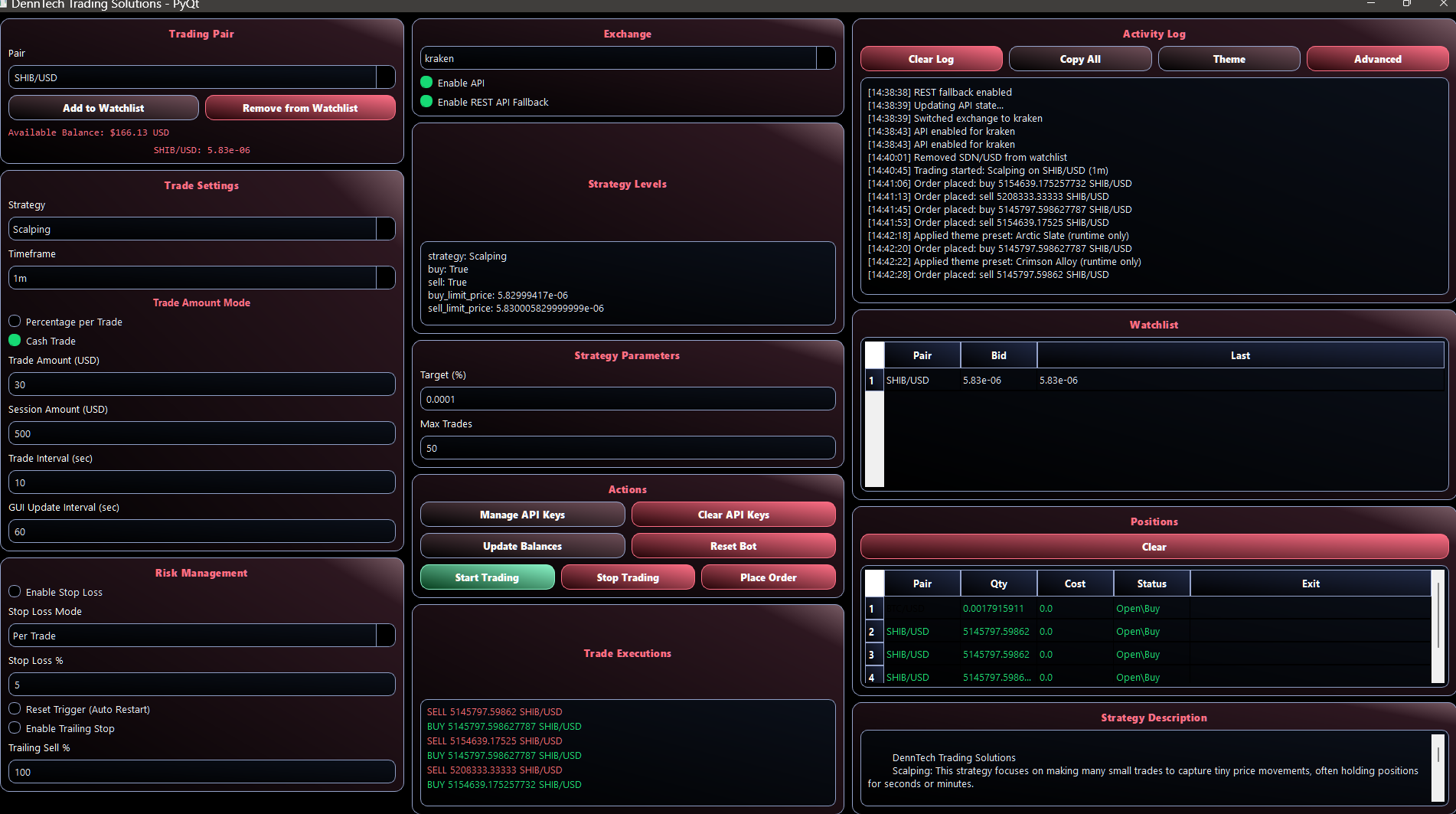Open the Theme options

1229,58
